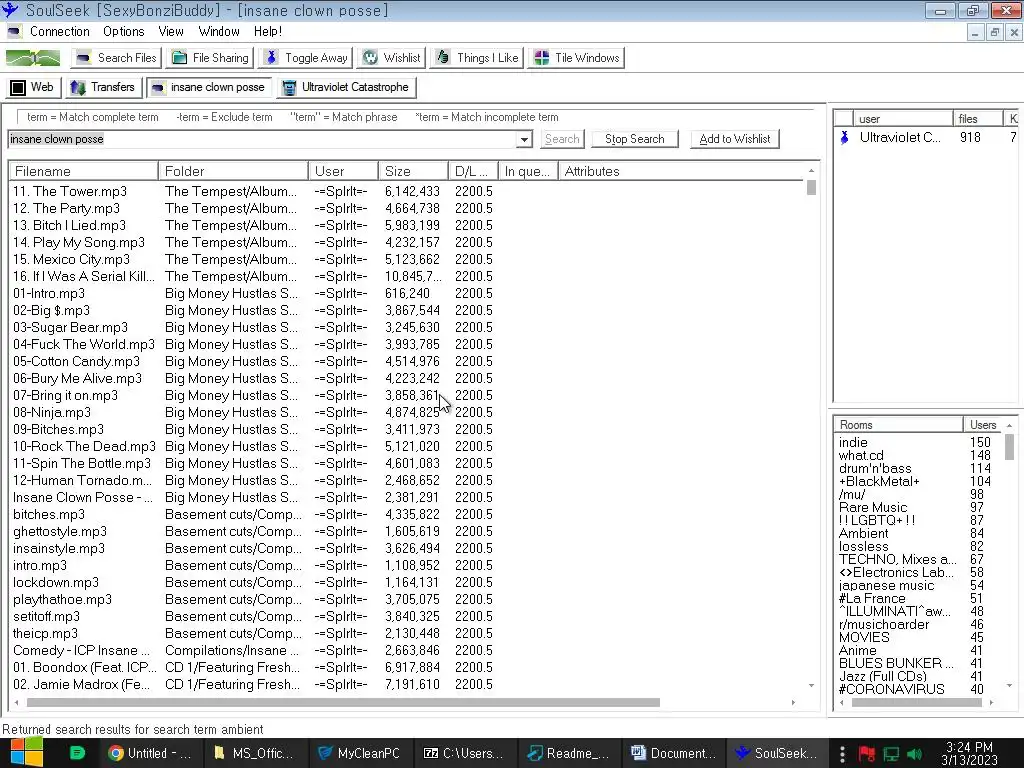1024x768 pixels.
Task: Show hidden tray icons overflow
Action: [842, 754]
